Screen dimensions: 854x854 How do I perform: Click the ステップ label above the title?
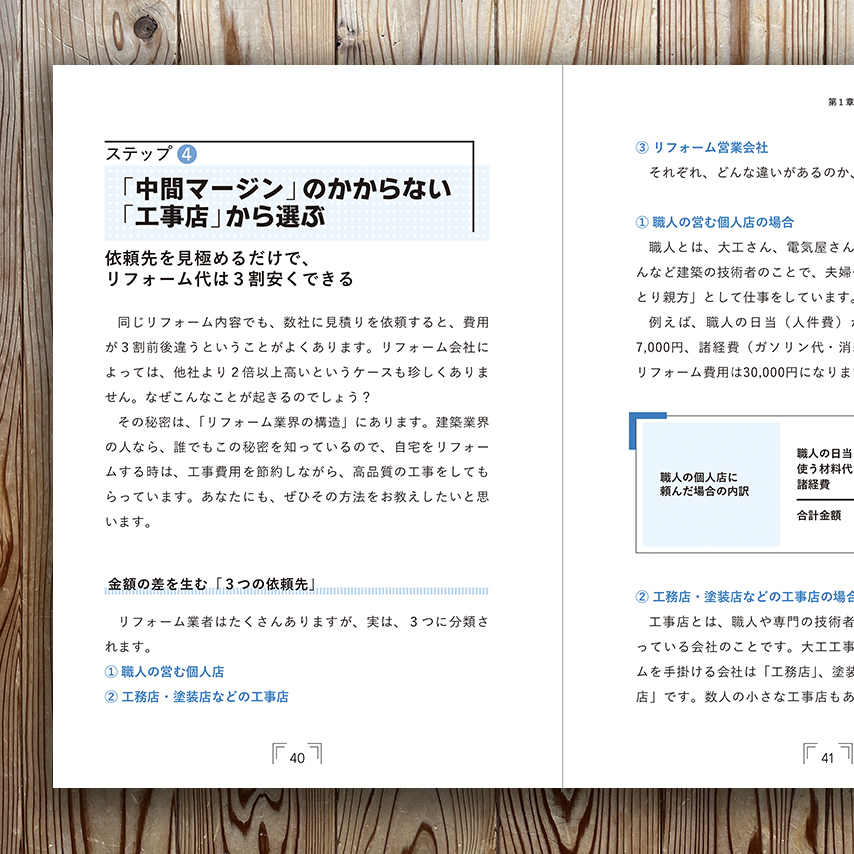pyautogui.click(x=138, y=154)
